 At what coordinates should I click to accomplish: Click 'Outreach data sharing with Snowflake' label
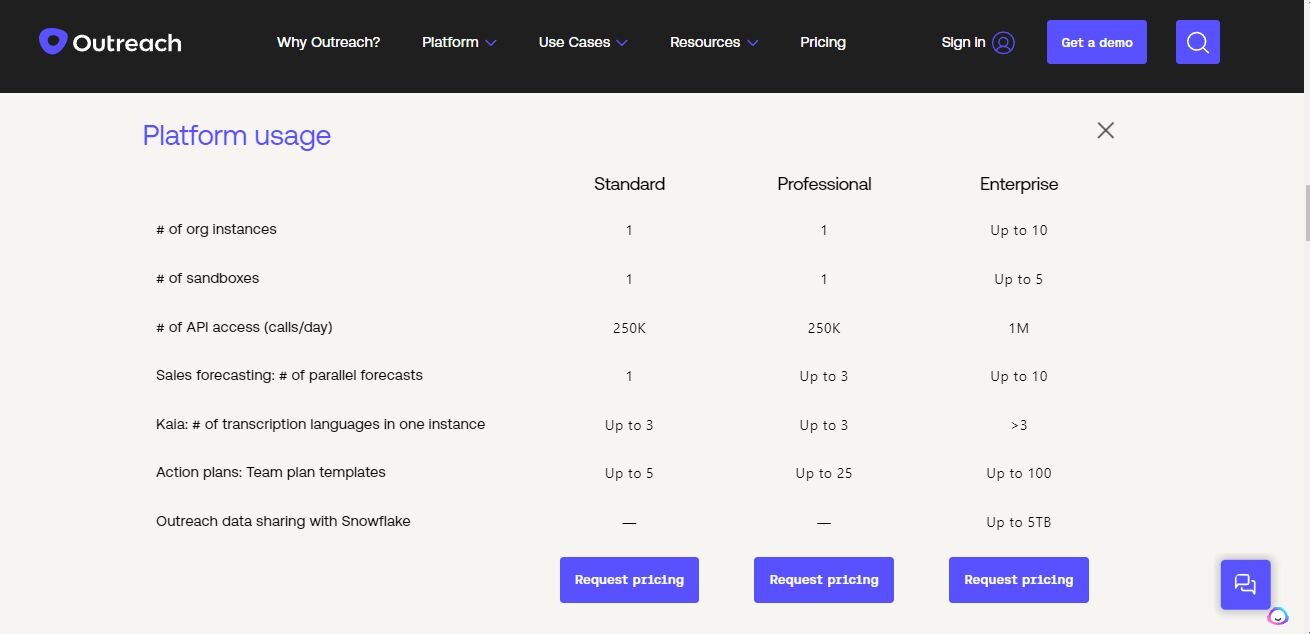[283, 521]
